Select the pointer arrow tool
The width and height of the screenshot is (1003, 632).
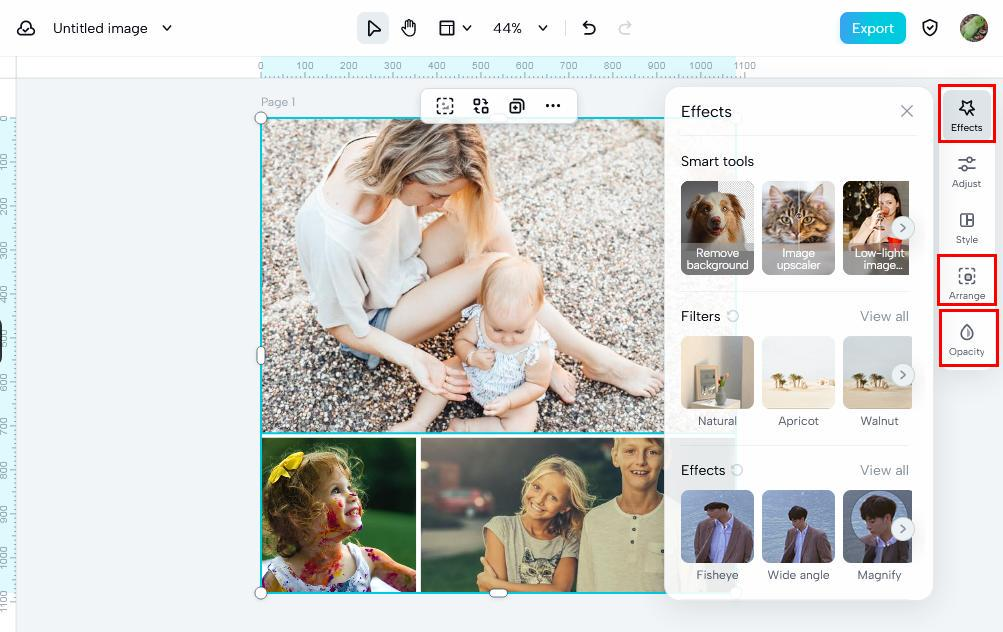click(373, 28)
